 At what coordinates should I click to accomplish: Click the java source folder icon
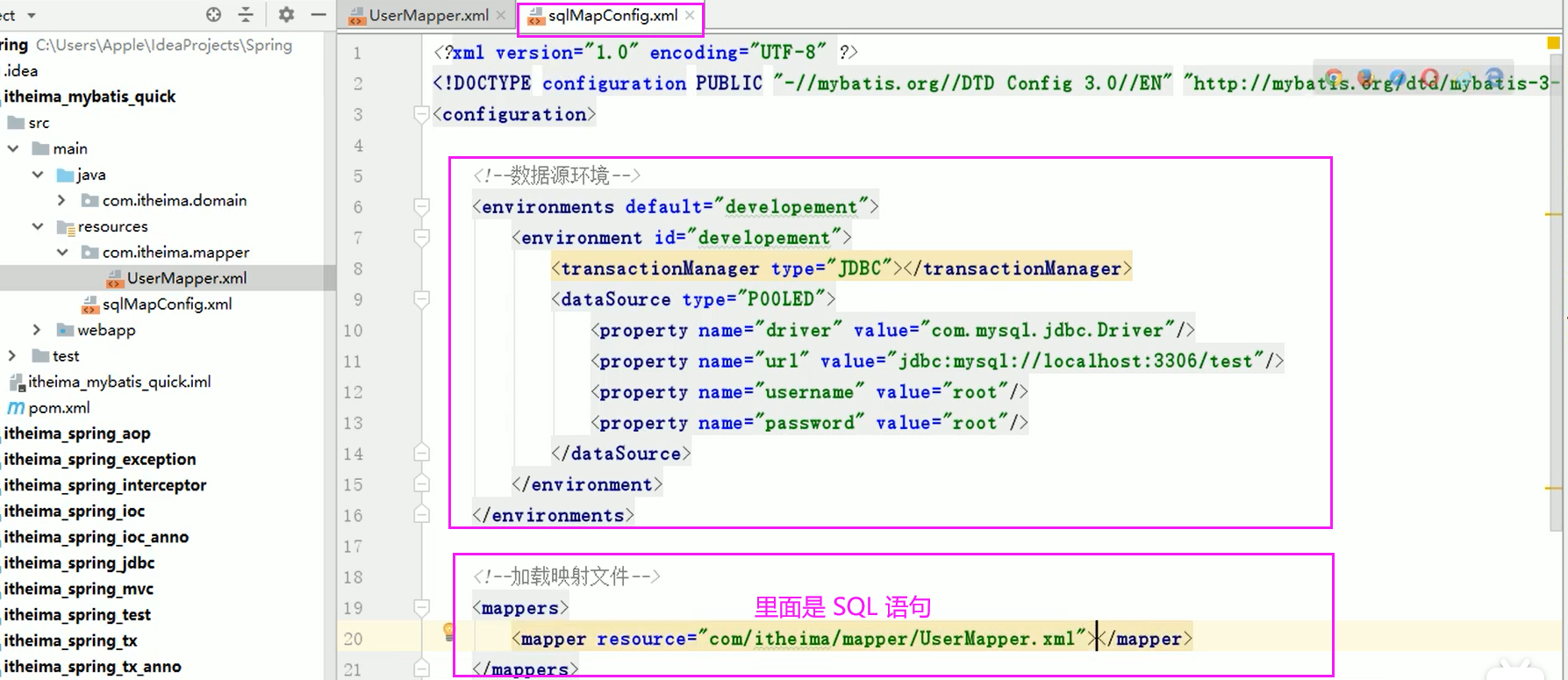(x=65, y=175)
